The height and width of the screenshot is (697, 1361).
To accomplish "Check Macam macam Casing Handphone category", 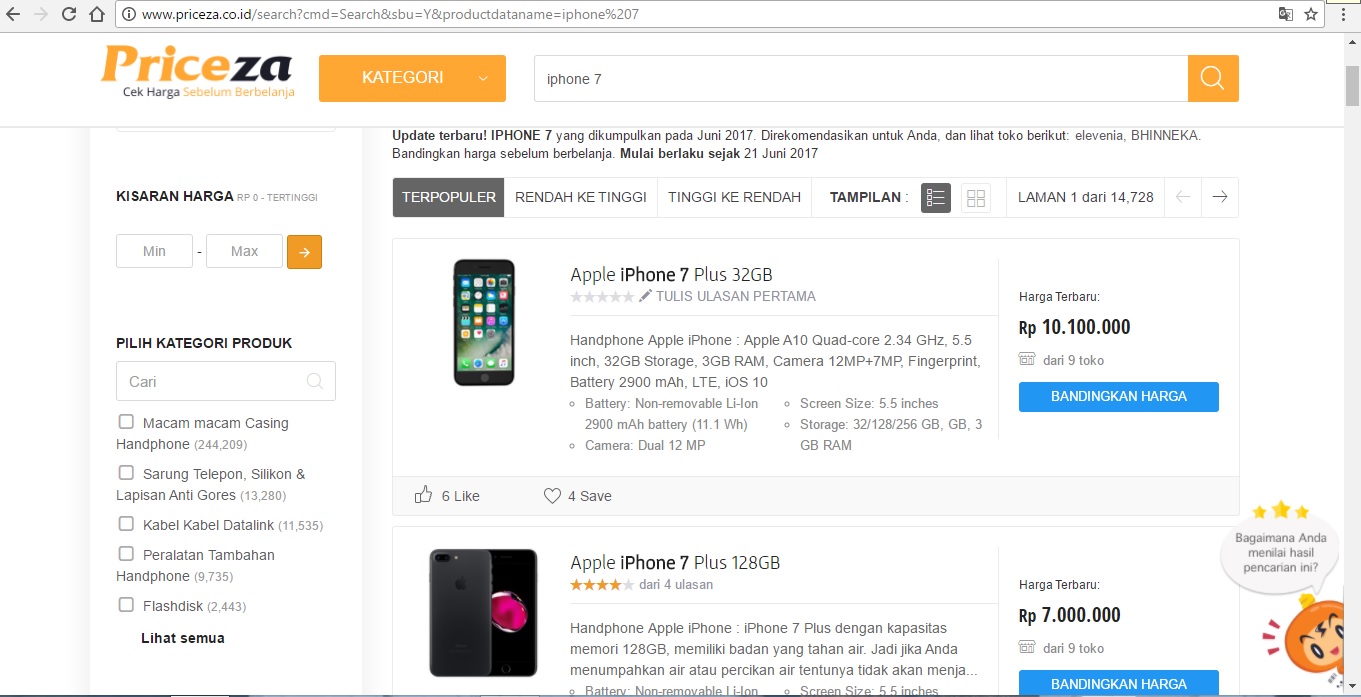I will point(126,422).
